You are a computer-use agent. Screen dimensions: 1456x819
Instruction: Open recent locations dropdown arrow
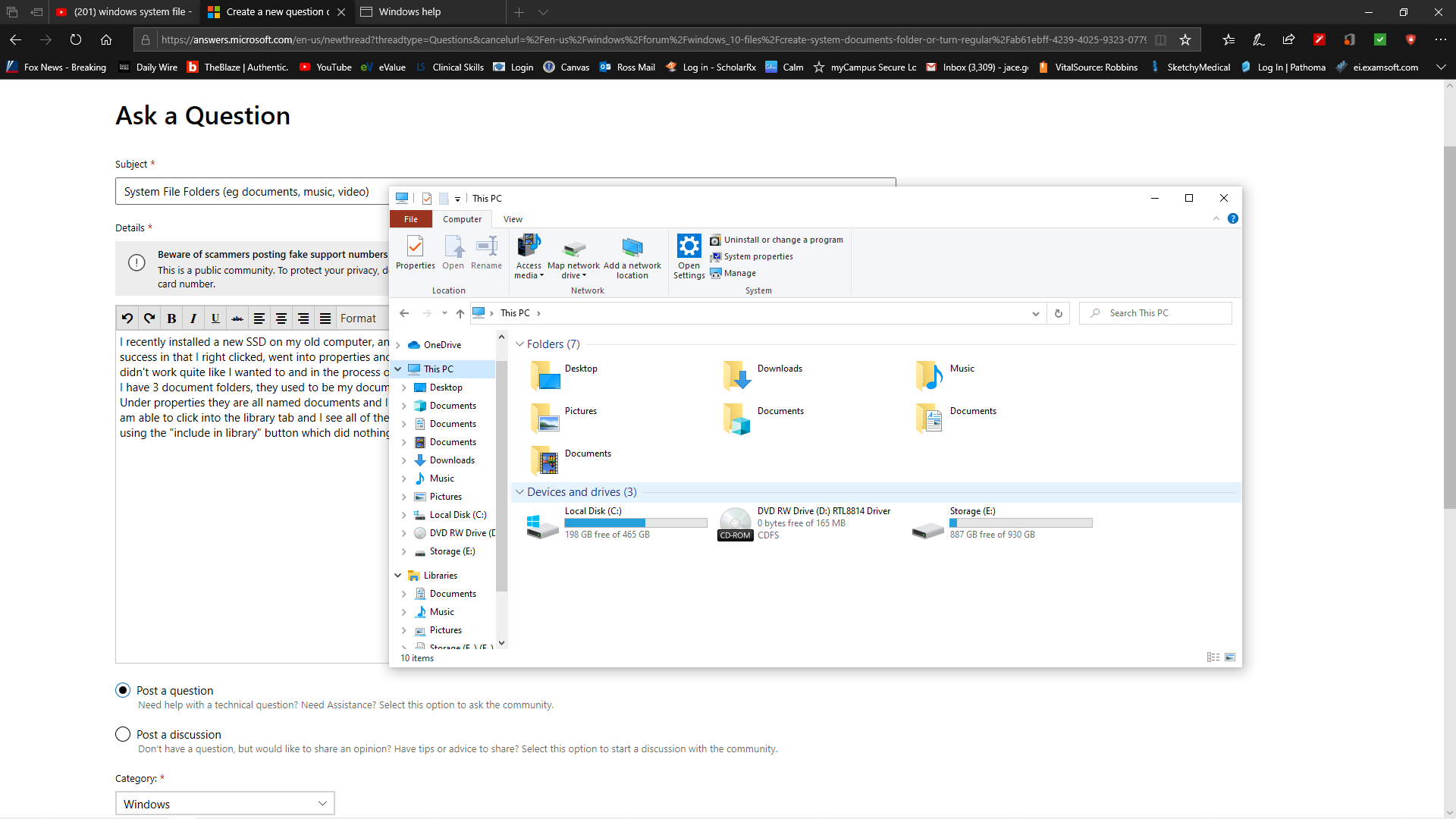pyautogui.click(x=444, y=313)
